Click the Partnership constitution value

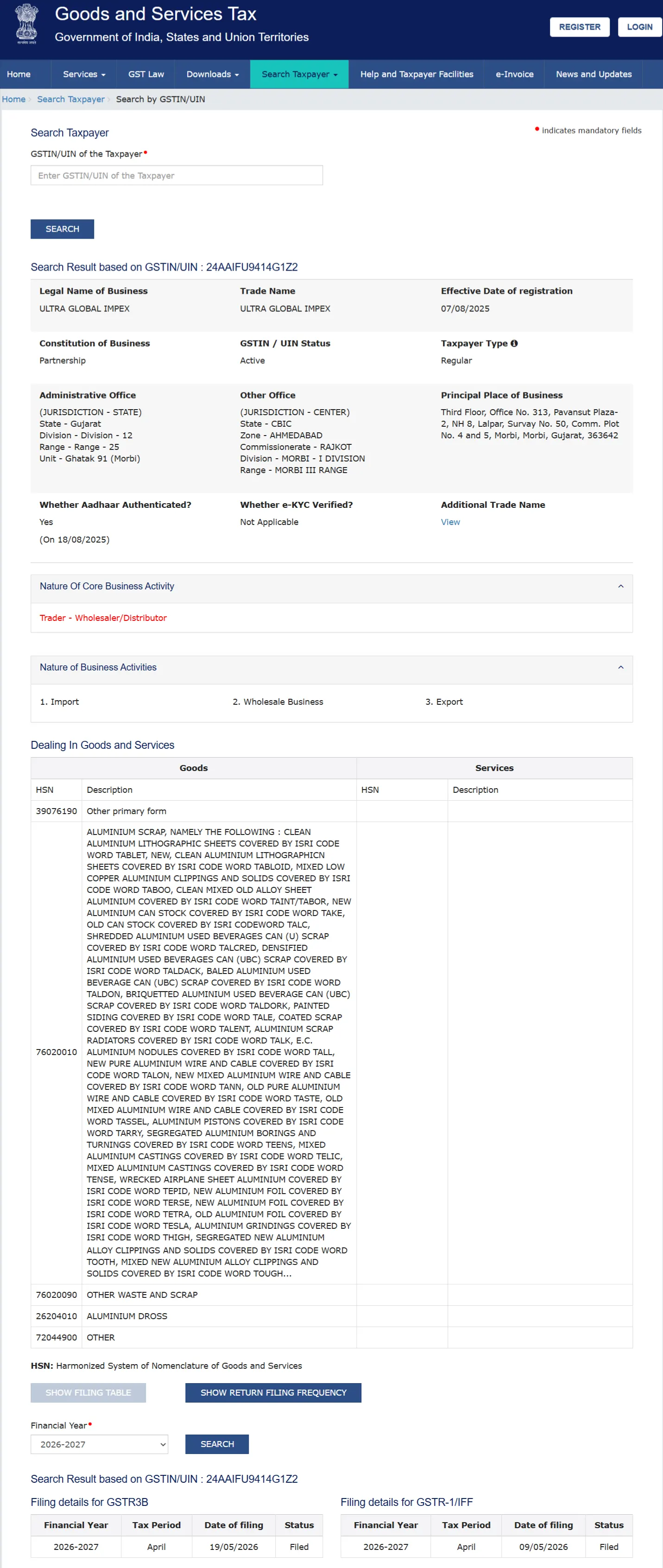point(63,360)
